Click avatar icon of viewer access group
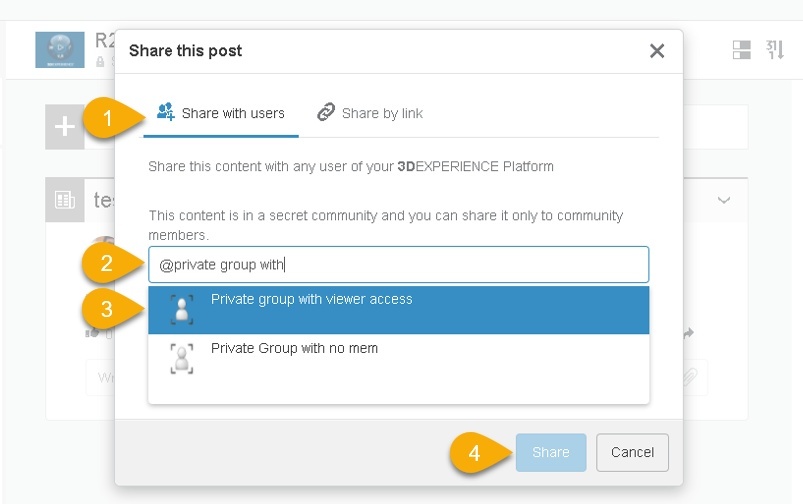Viewport: 803px width, 504px height. click(x=181, y=309)
